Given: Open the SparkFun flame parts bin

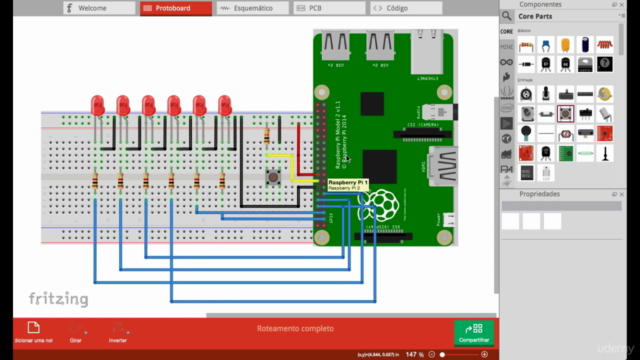Looking at the screenshot, I should click(507, 77).
